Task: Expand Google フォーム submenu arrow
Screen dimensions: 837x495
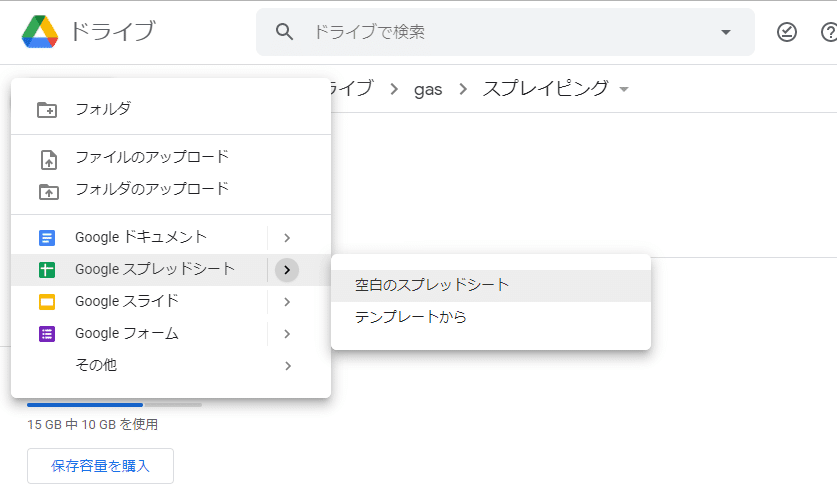Action: coord(287,334)
